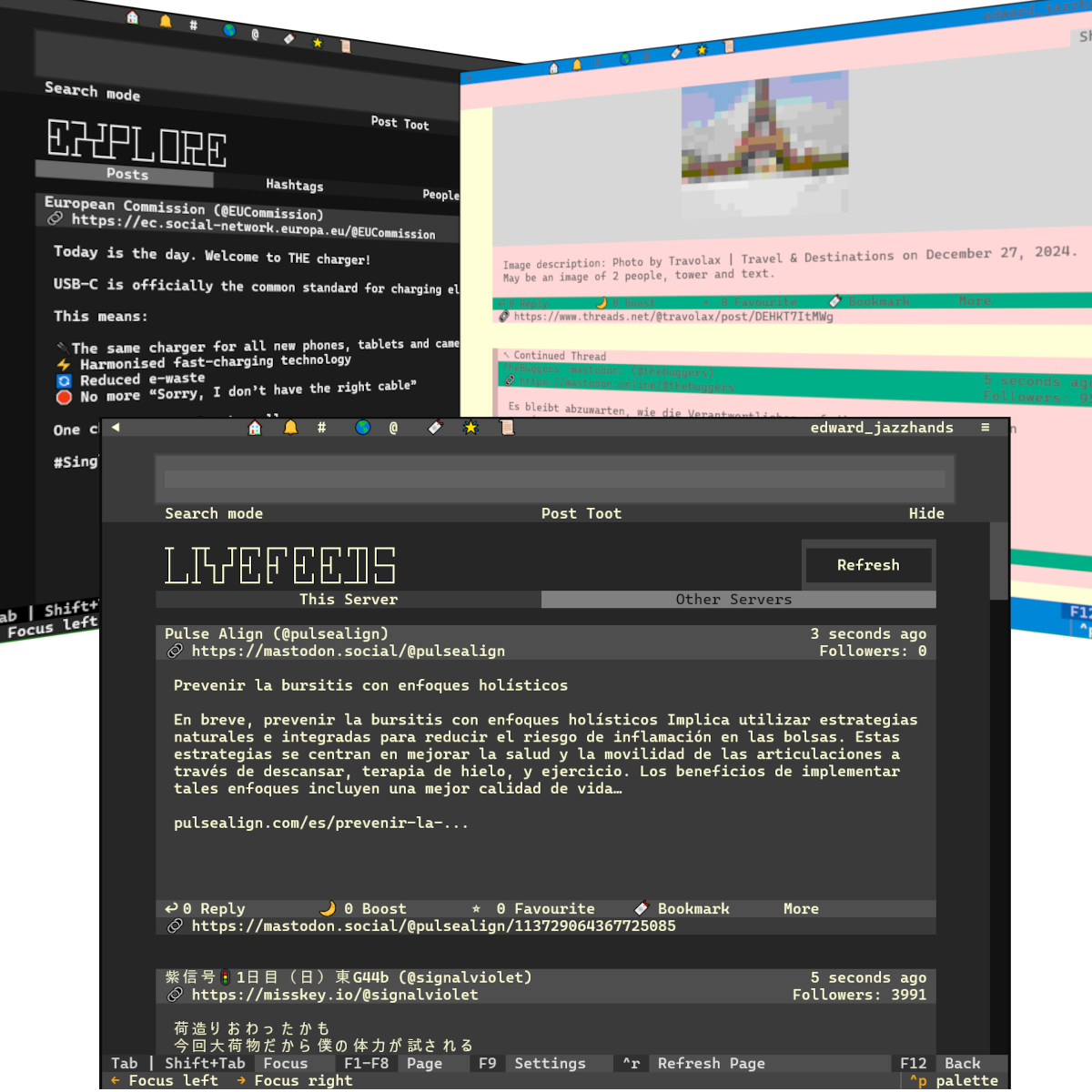Open the Home timeline icon
The width and height of the screenshot is (1092, 1092).
(254, 427)
